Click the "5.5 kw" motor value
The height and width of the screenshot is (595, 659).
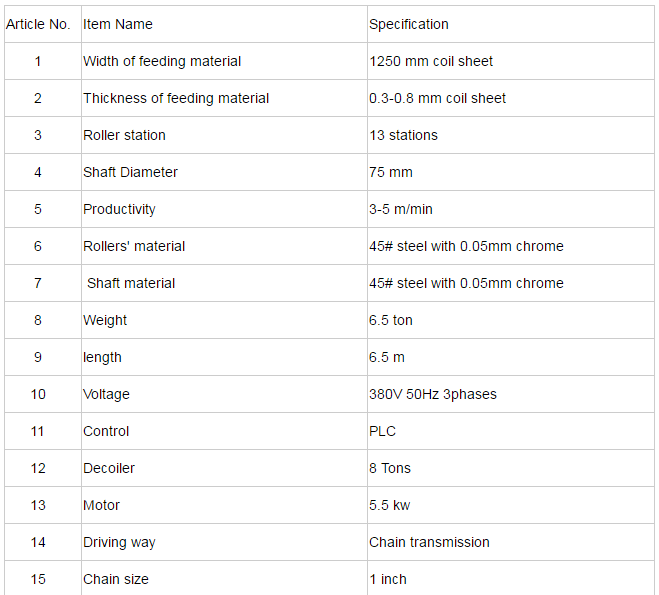389,505
